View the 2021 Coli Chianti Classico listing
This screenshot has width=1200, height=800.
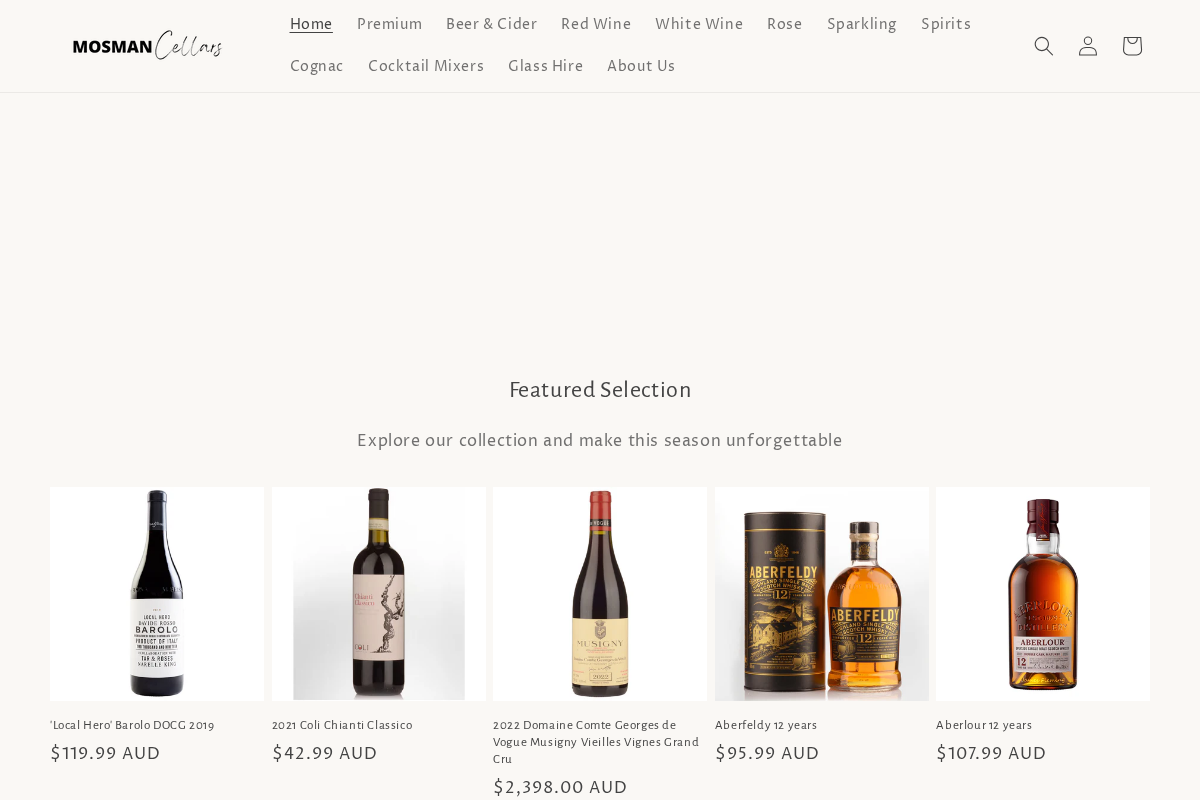pyautogui.click(x=342, y=725)
